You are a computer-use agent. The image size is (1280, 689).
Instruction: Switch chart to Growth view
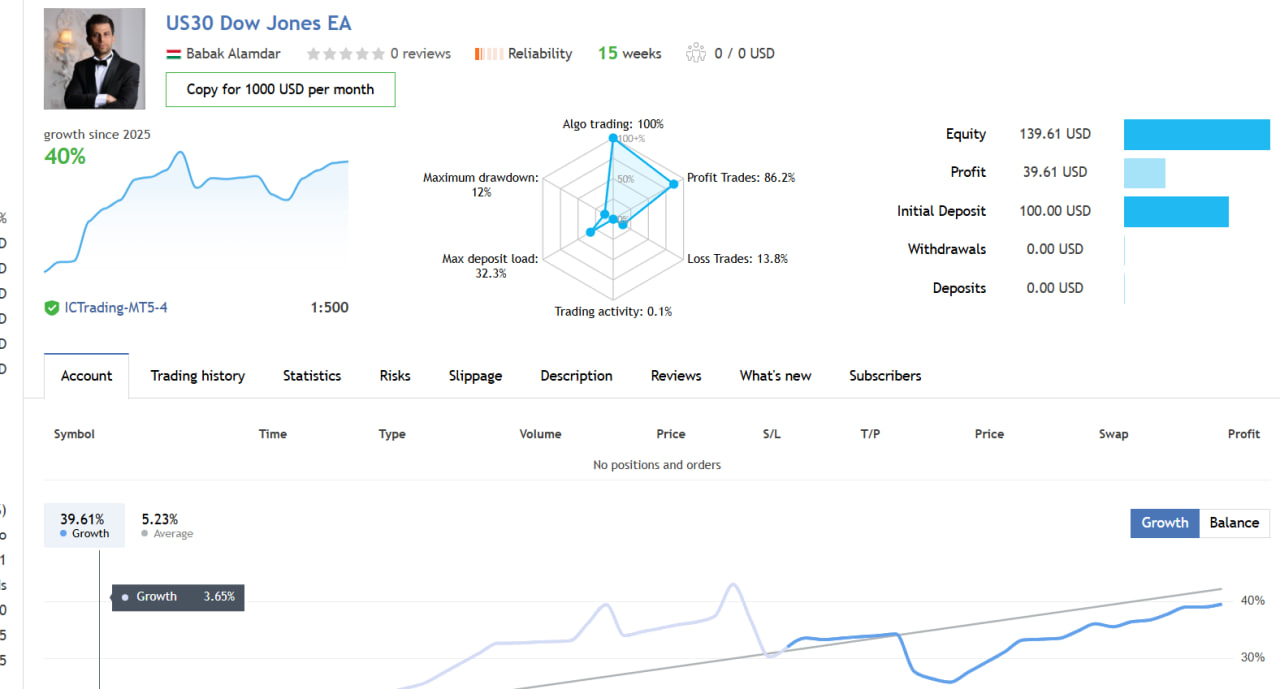pyautogui.click(x=1164, y=523)
